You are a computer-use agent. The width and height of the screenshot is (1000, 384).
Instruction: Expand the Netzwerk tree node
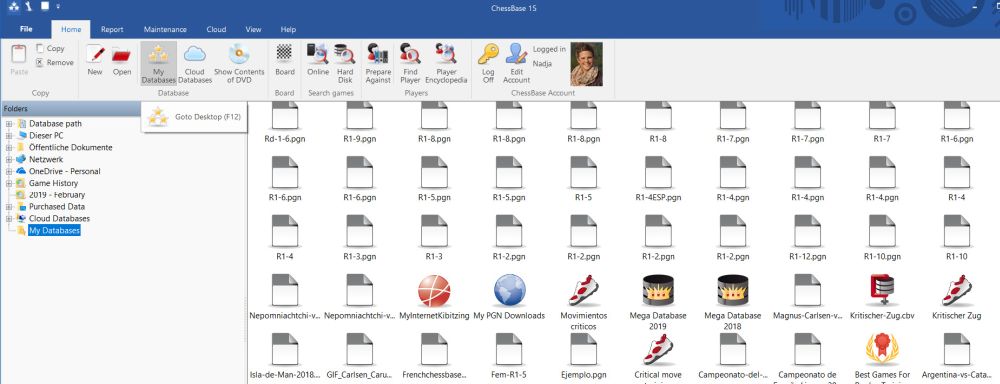(9, 159)
